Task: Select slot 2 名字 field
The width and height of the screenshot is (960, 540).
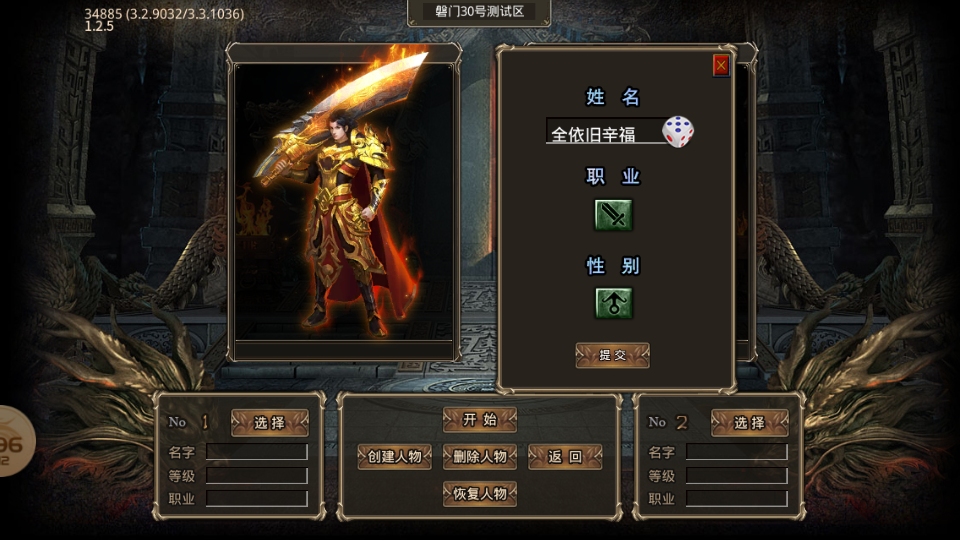Action: coord(737,452)
